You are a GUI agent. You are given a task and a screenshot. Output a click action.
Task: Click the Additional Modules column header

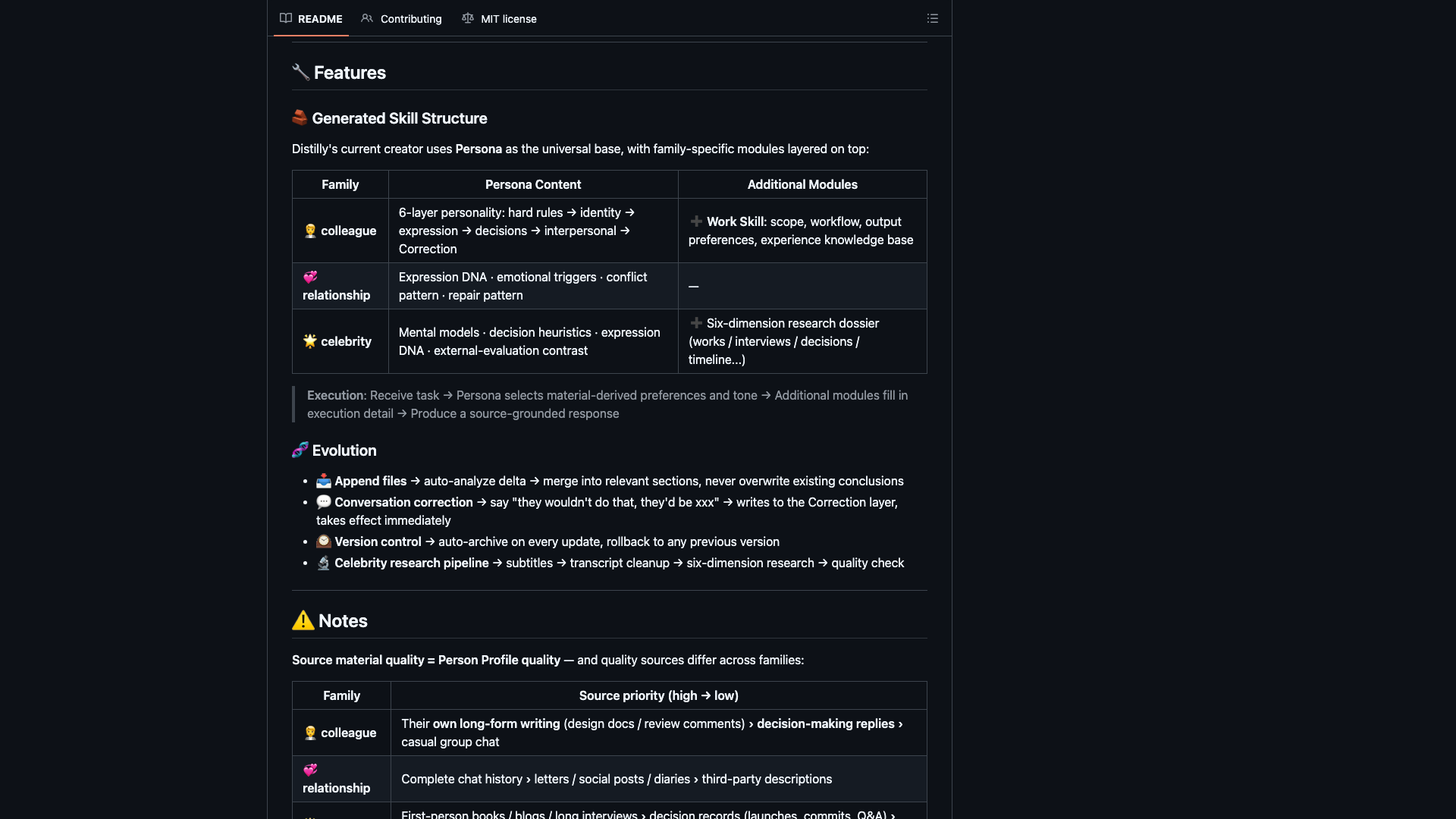click(x=802, y=184)
